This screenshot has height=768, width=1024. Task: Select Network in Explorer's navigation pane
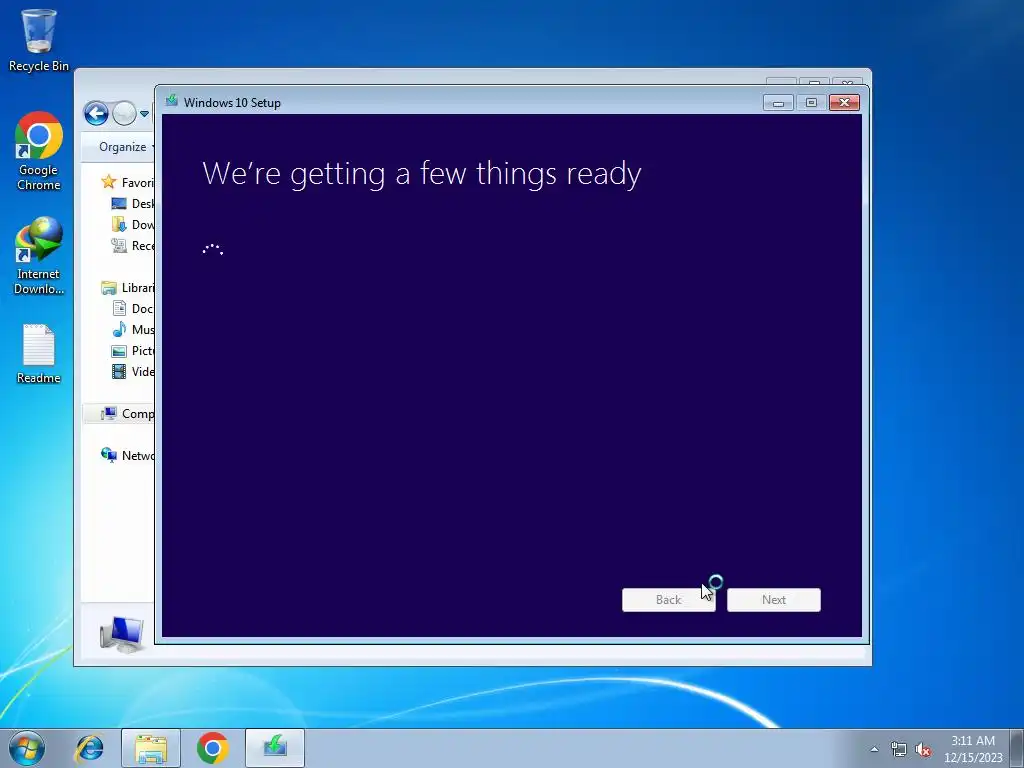127,455
